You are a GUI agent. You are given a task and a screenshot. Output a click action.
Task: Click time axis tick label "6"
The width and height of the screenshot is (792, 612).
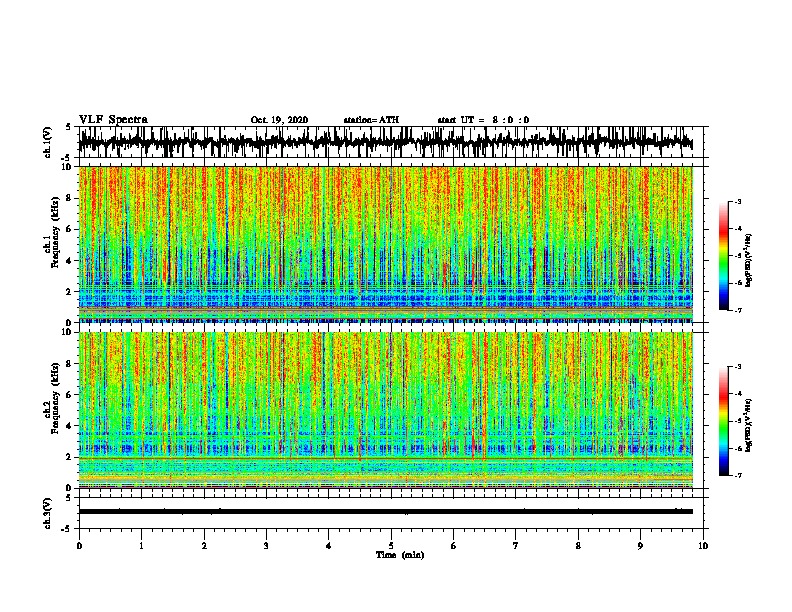pyautogui.click(x=453, y=546)
